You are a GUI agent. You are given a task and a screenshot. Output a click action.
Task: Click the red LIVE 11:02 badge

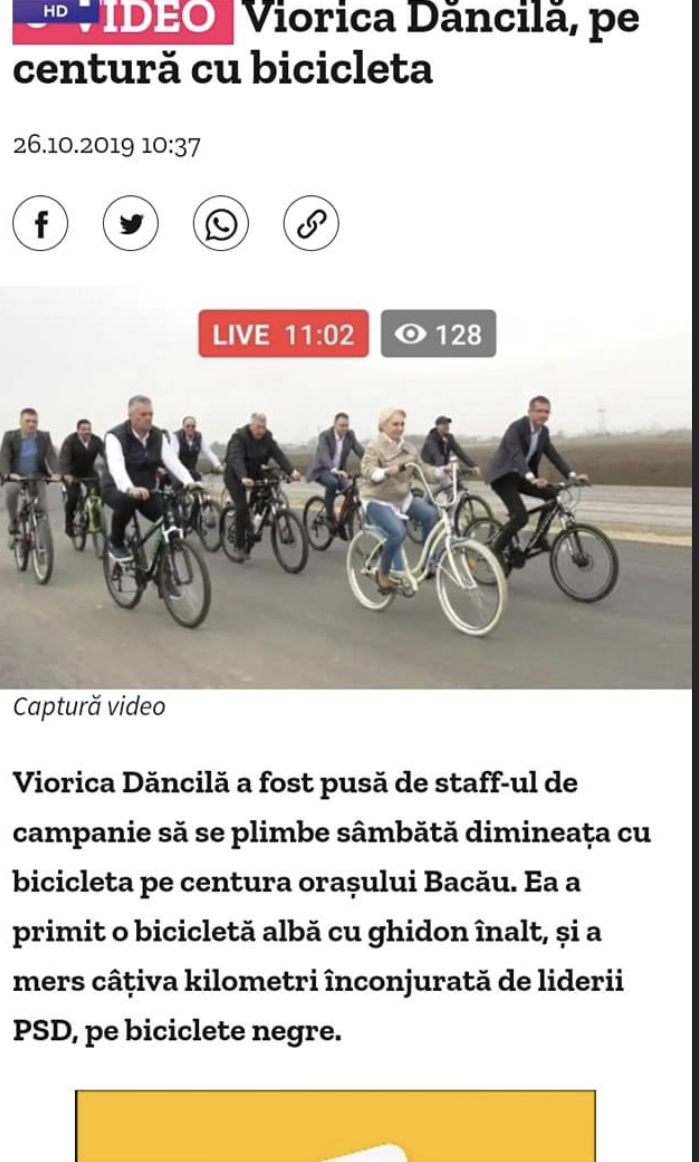click(x=283, y=334)
